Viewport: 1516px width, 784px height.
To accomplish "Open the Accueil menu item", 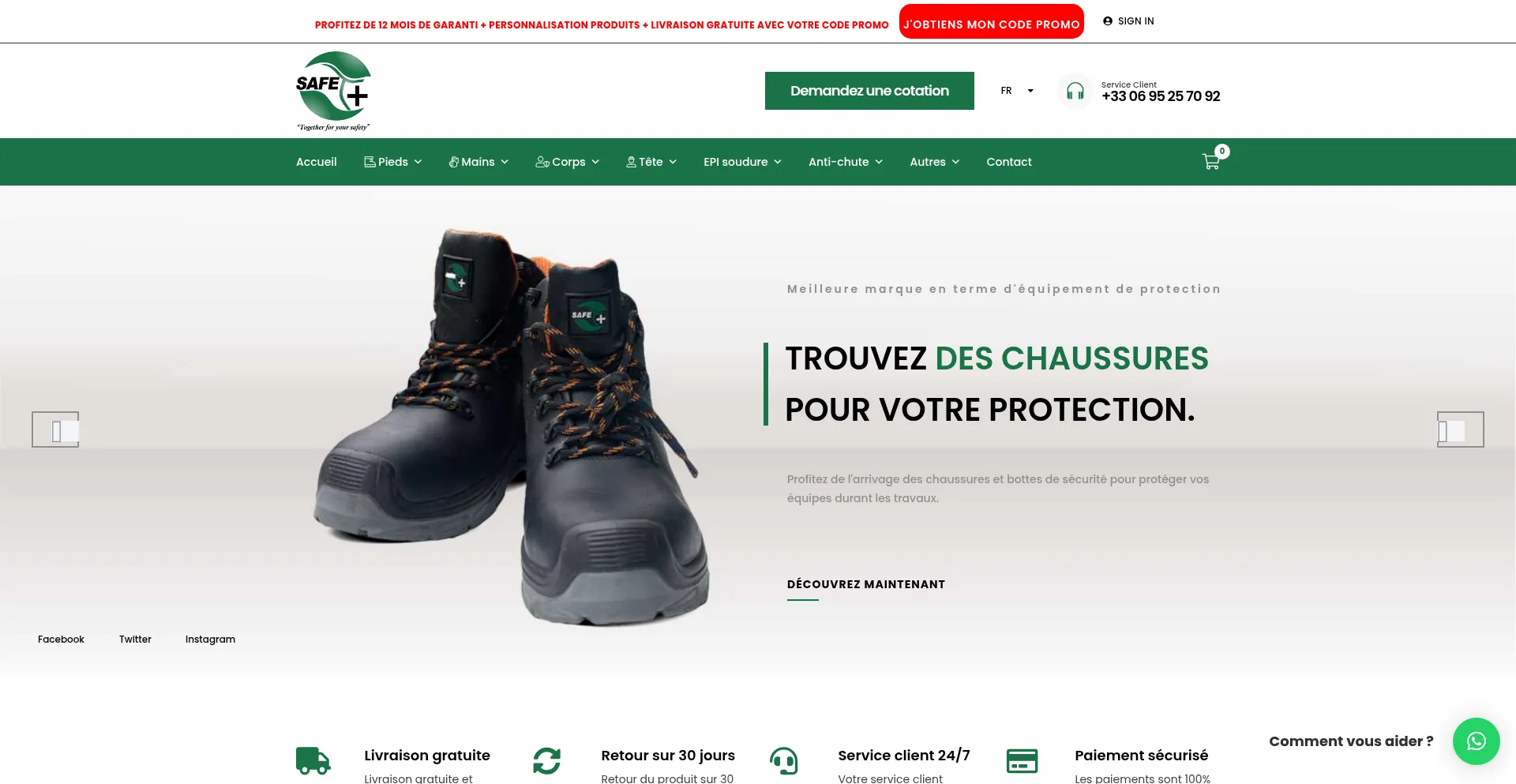I will click(316, 162).
